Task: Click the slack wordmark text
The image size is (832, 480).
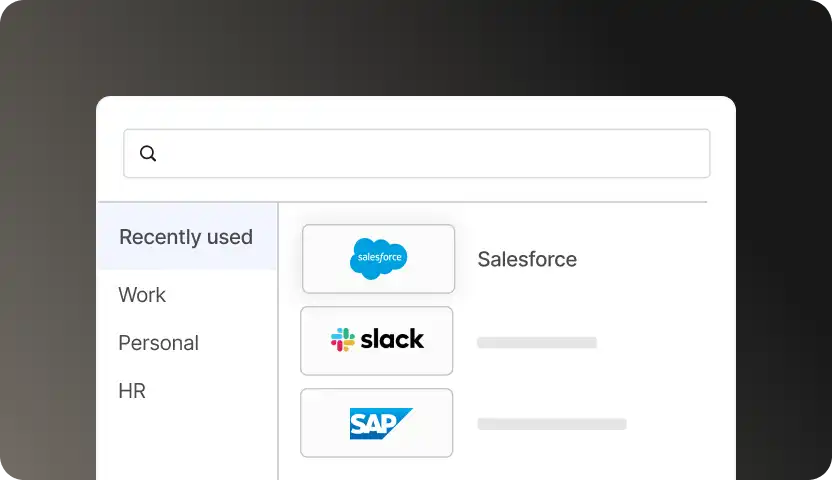Action: coord(392,340)
